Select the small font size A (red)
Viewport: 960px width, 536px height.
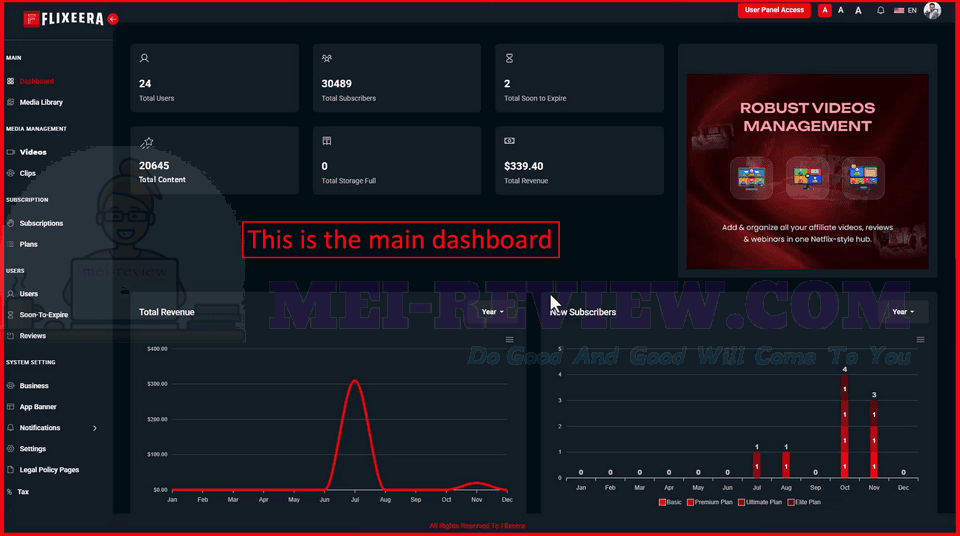(x=825, y=10)
